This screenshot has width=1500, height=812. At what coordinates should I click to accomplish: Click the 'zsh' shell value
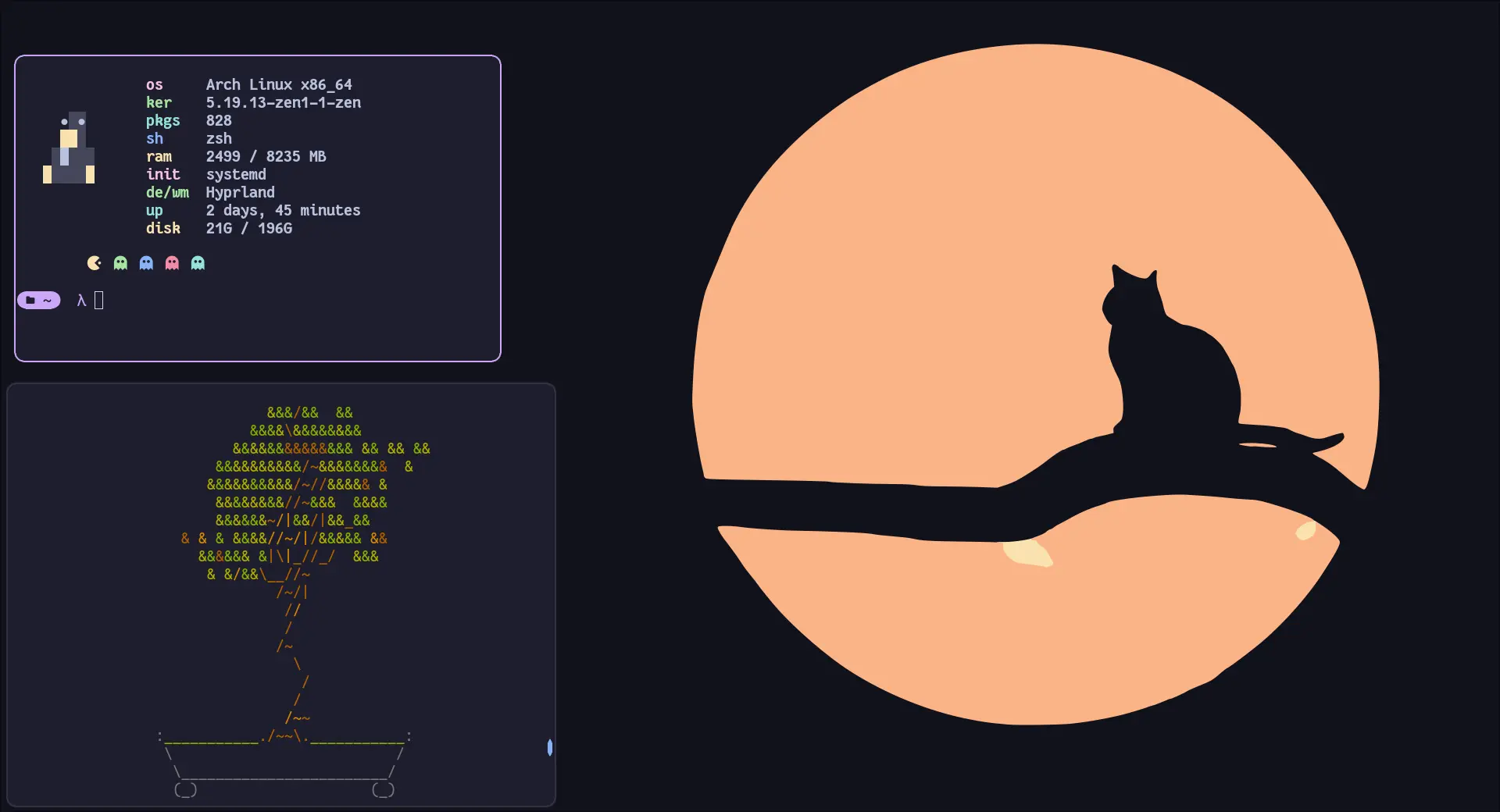pyautogui.click(x=219, y=138)
